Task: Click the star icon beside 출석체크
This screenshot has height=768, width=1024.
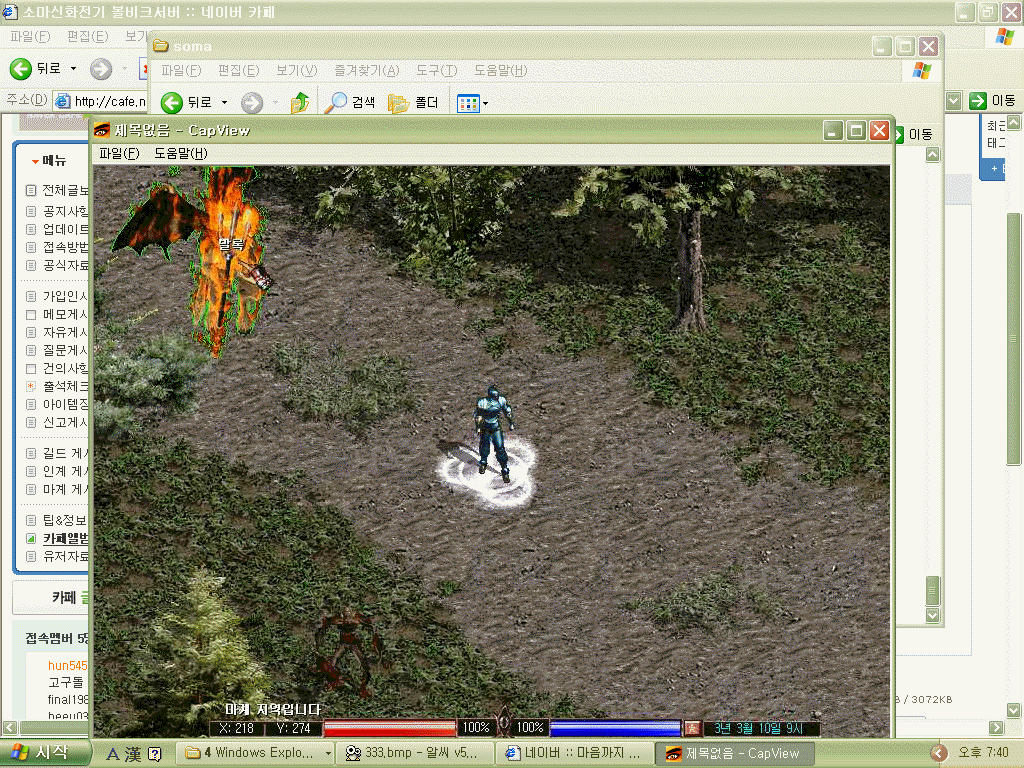Action: 31,387
